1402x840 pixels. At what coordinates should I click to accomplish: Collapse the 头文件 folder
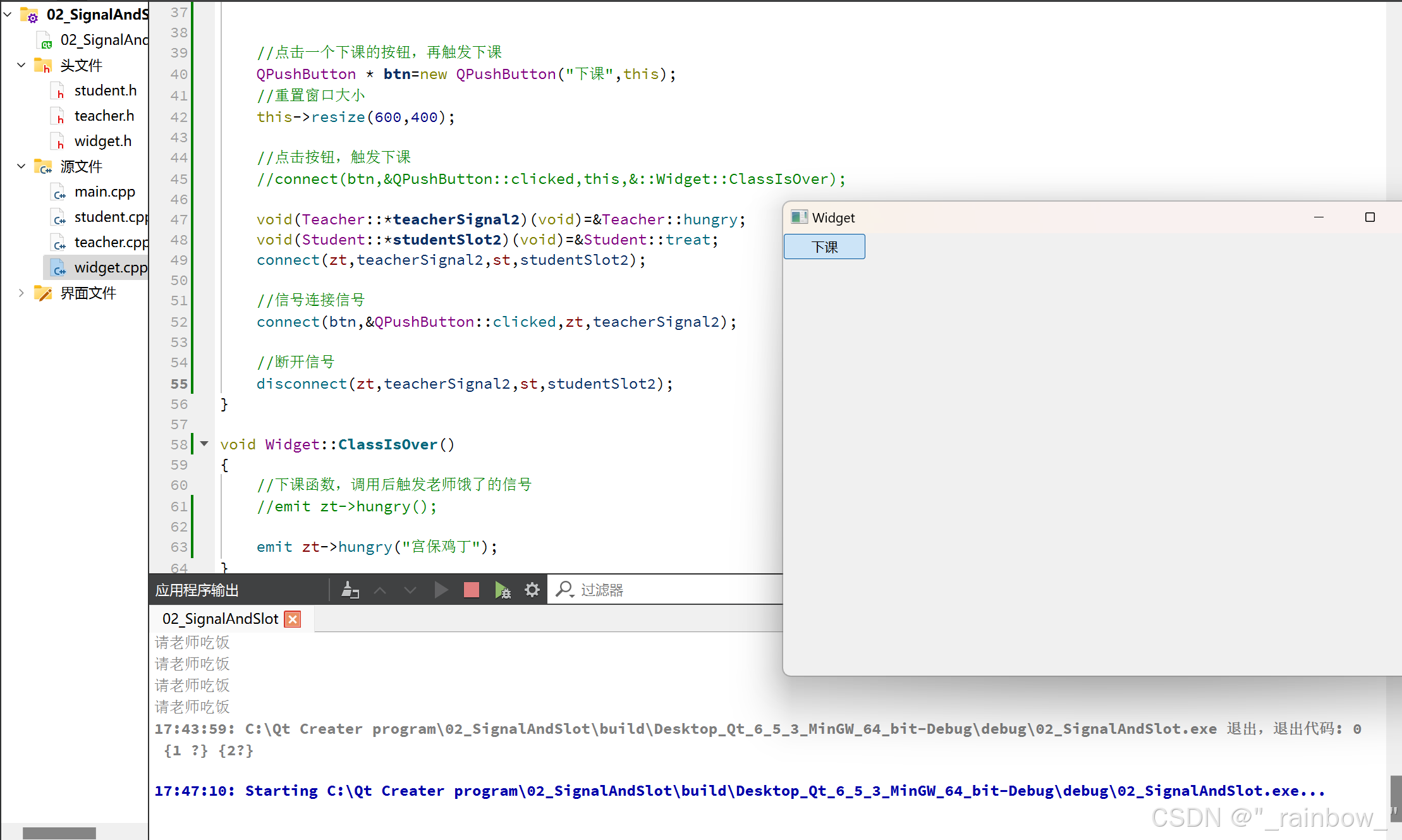[21, 65]
